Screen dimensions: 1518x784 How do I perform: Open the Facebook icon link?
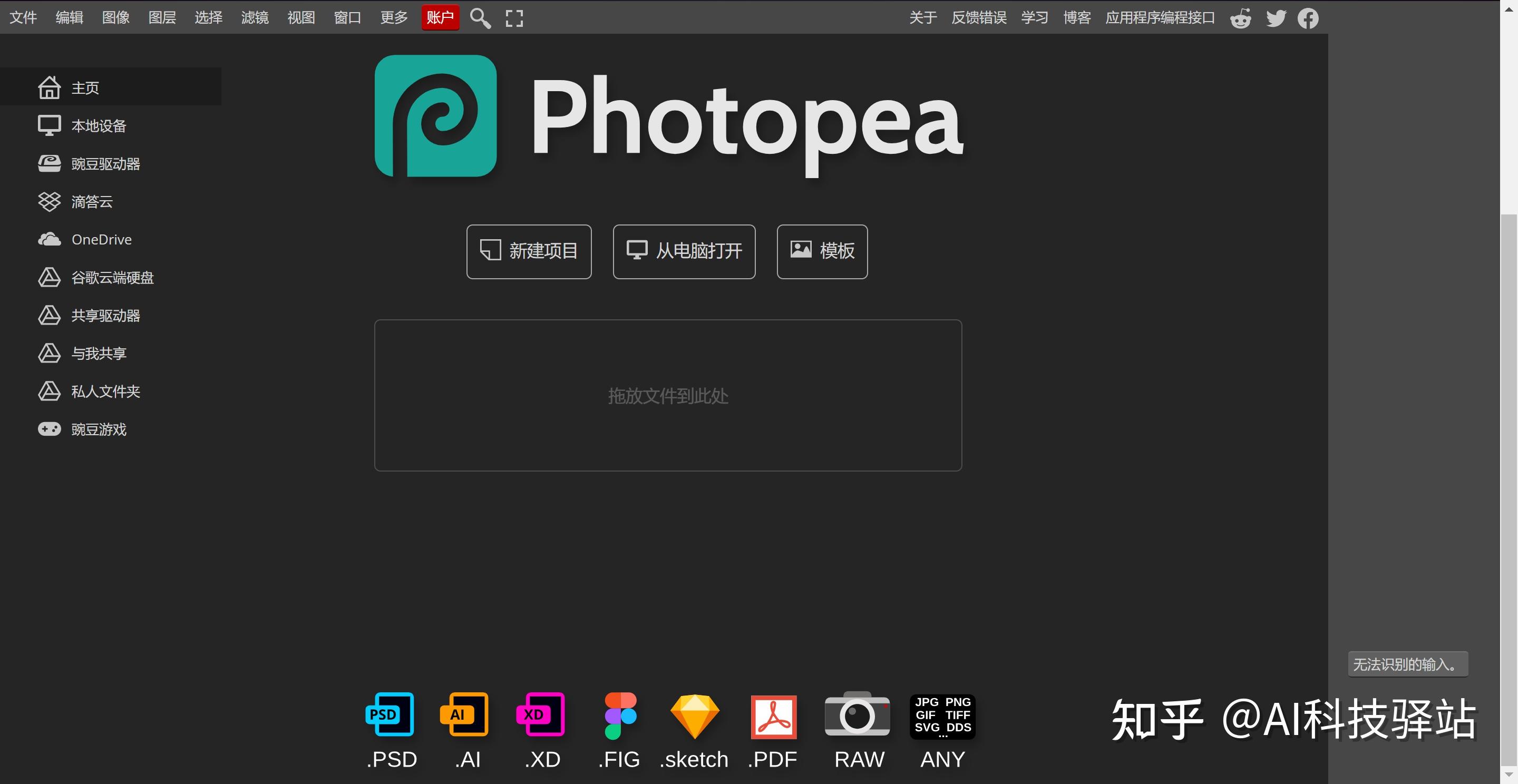tap(1308, 18)
